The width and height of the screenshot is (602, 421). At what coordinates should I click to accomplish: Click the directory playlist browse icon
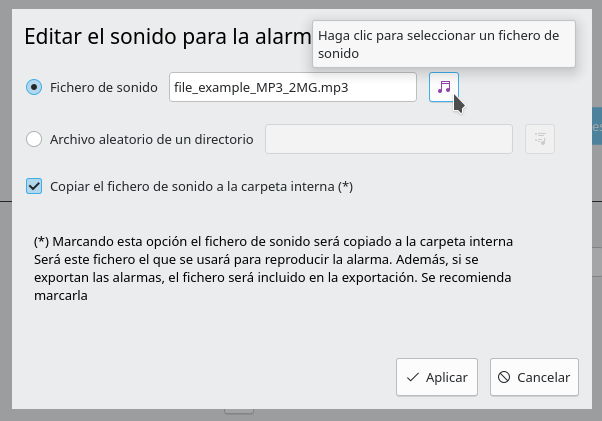[540, 139]
